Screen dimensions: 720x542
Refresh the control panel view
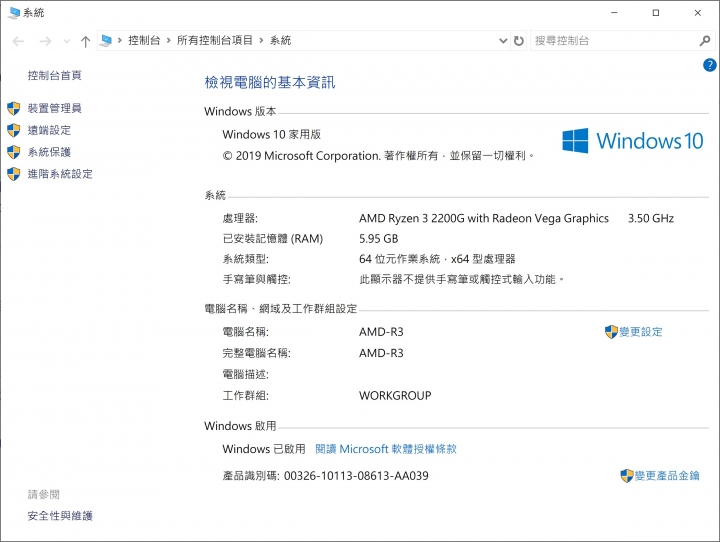click(x=518, y=41)
